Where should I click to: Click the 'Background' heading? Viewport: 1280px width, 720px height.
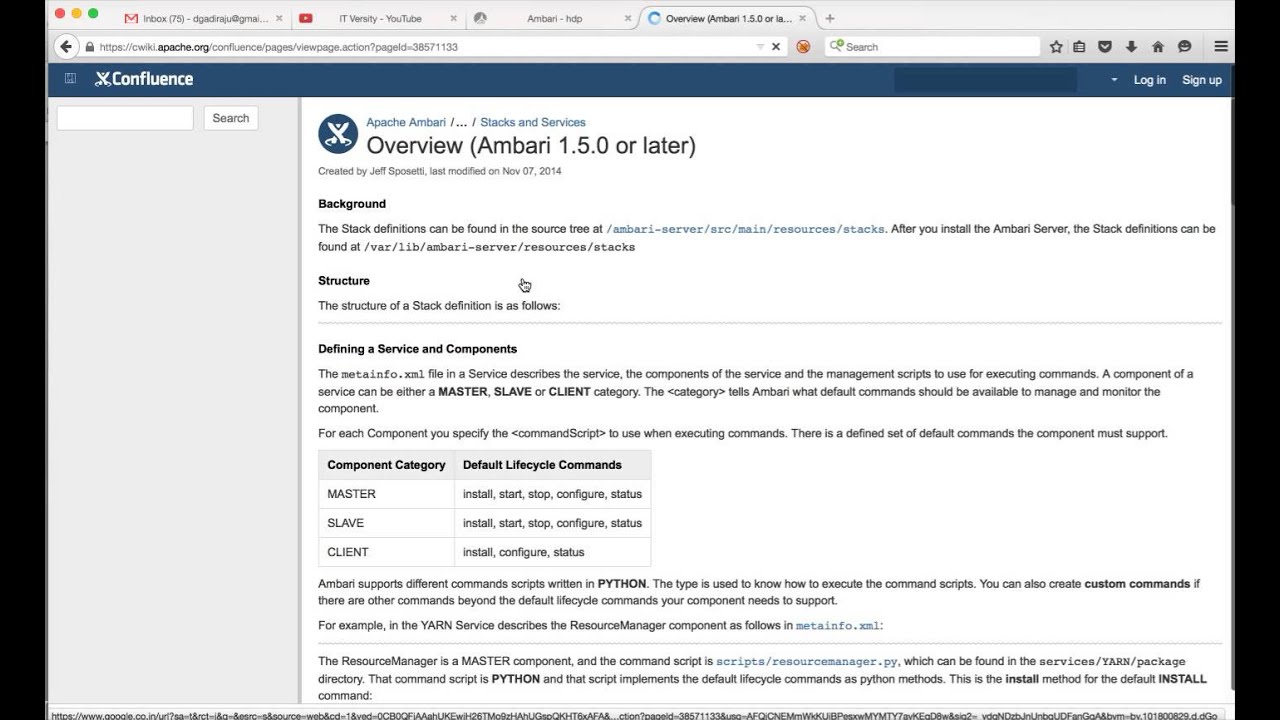click(352, 204)
